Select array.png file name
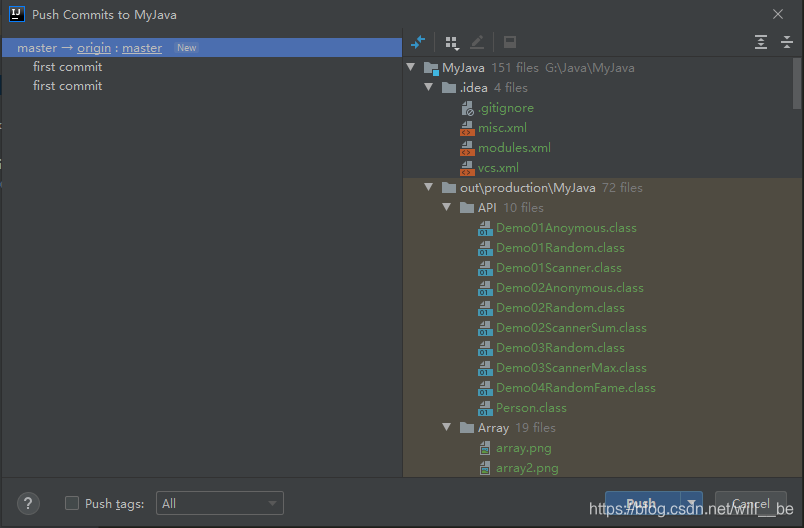804x528 pixels. click(524, 449)
